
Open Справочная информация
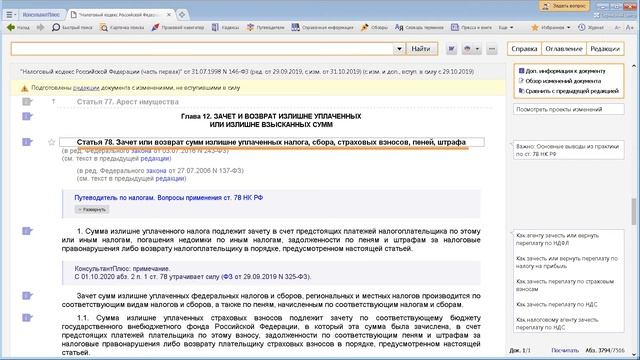click(x=322, y=27)
